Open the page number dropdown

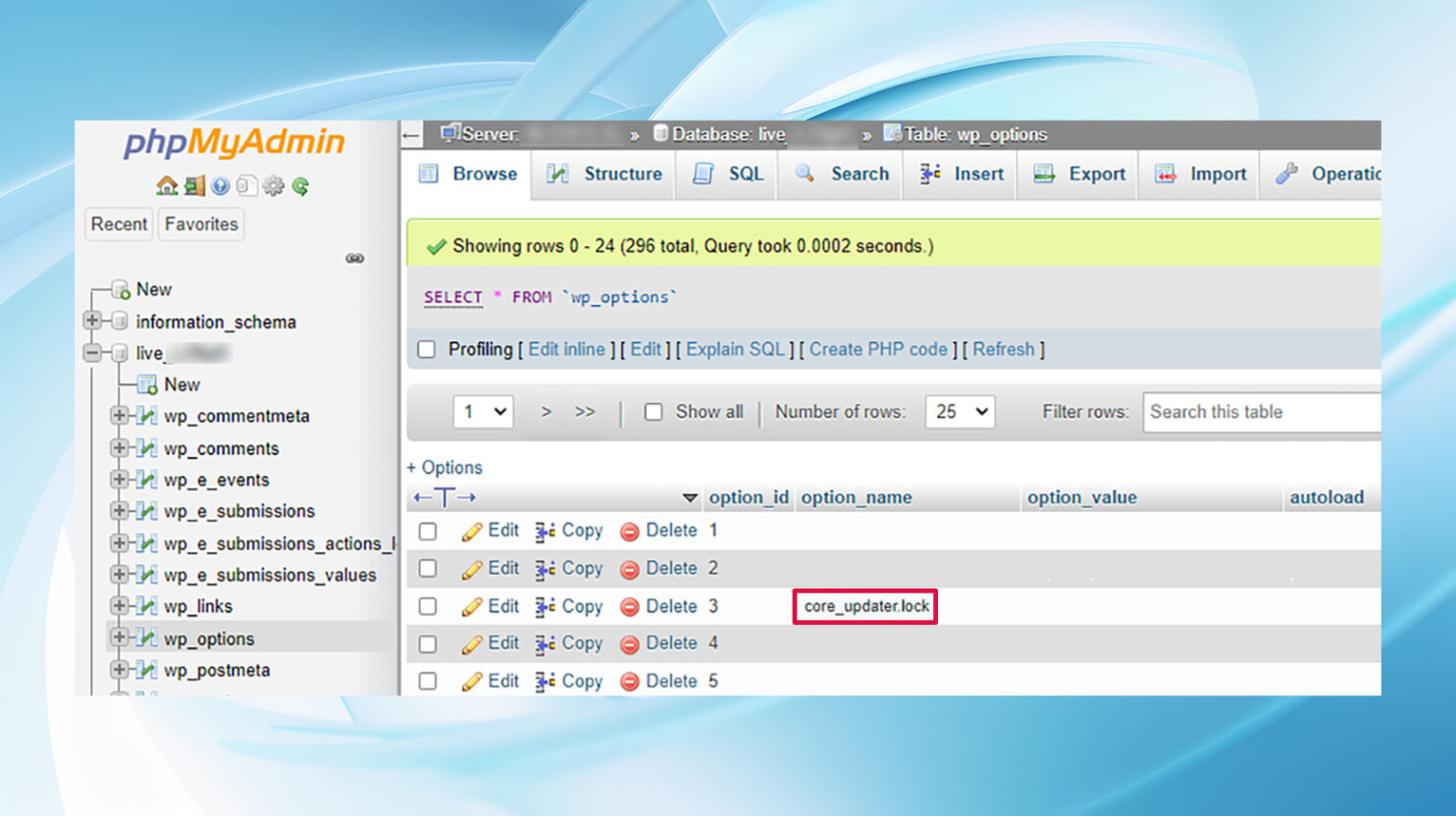(x=484, y=412)
